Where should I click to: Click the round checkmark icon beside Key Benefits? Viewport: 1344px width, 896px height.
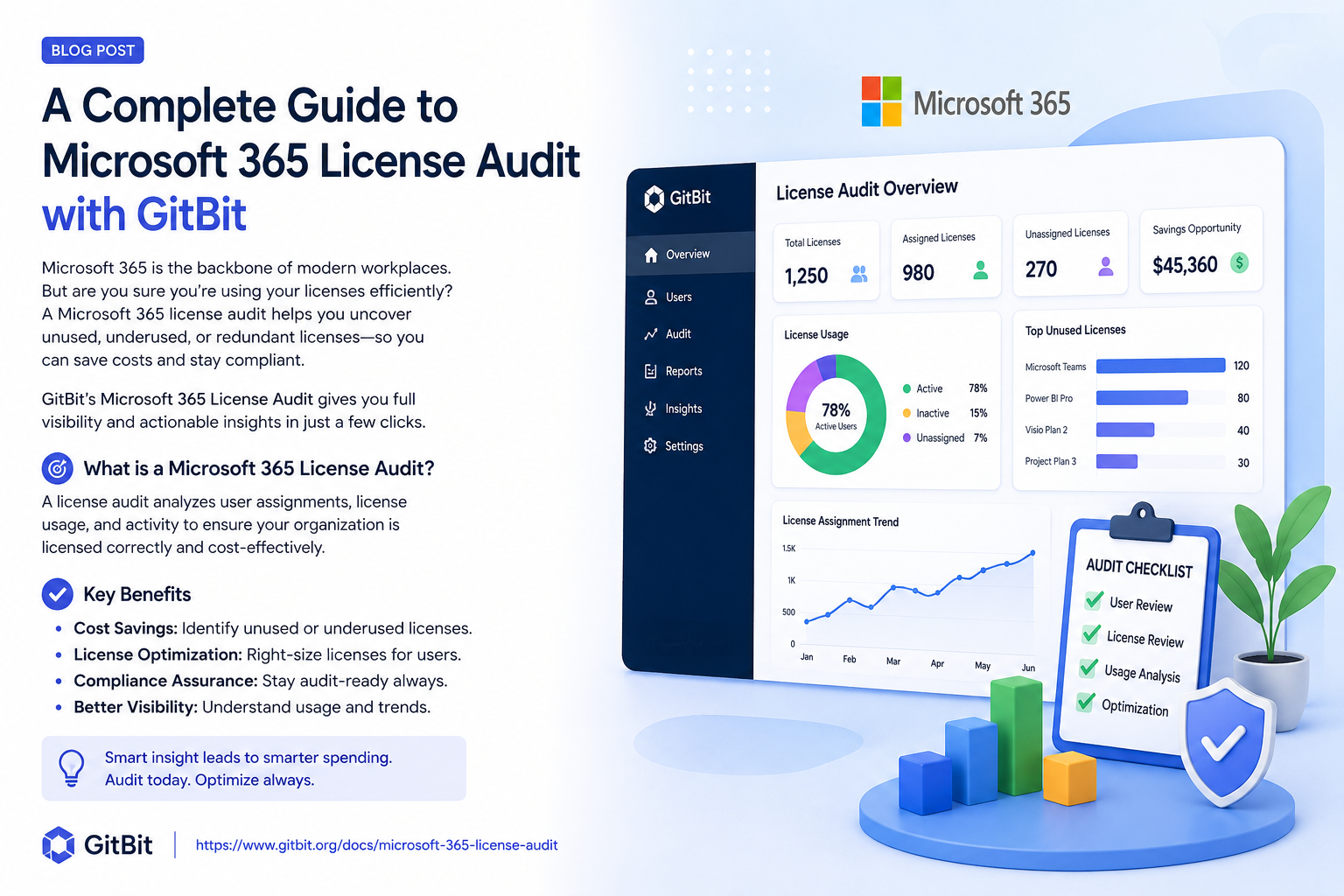58,594
